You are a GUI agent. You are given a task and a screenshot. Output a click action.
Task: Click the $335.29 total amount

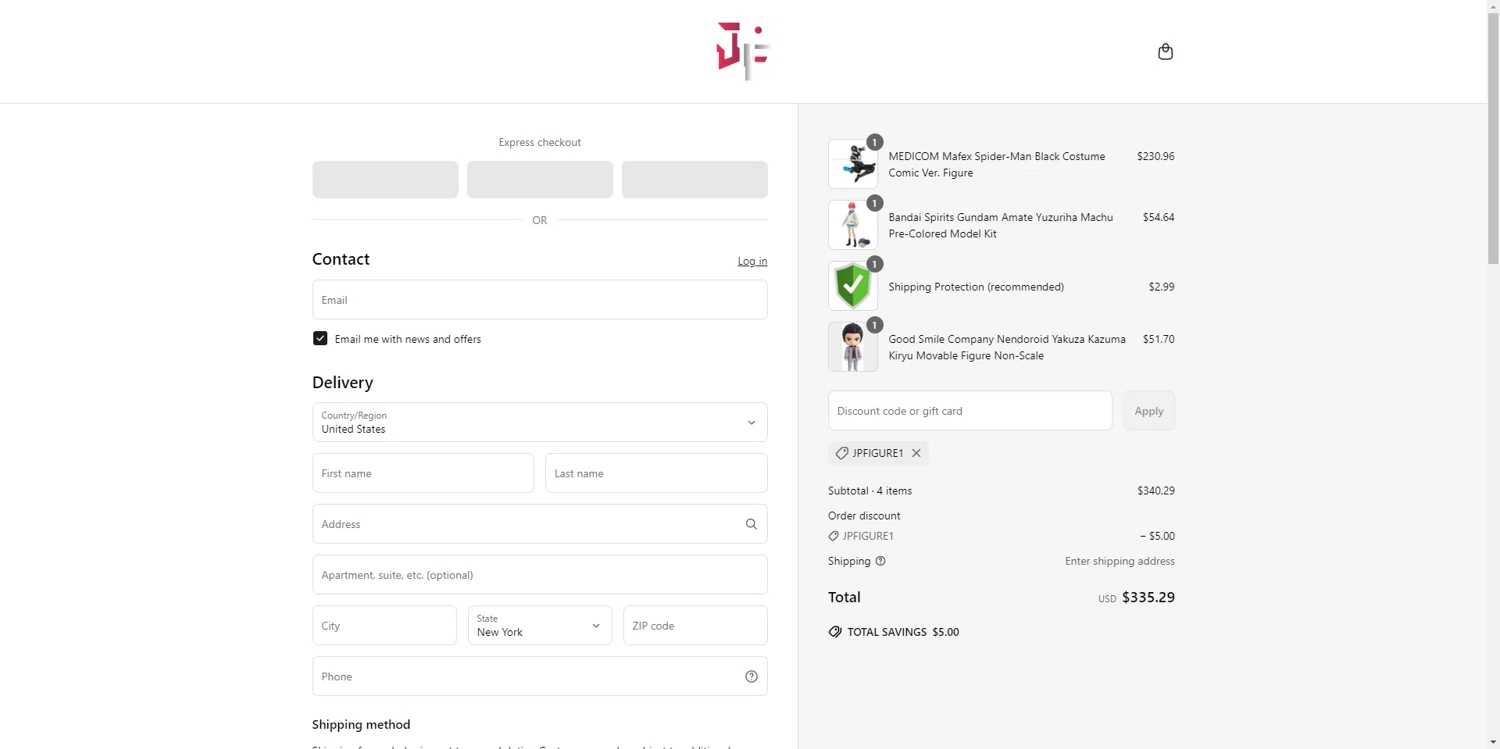pyautogui.click(x=1148, y=598)
